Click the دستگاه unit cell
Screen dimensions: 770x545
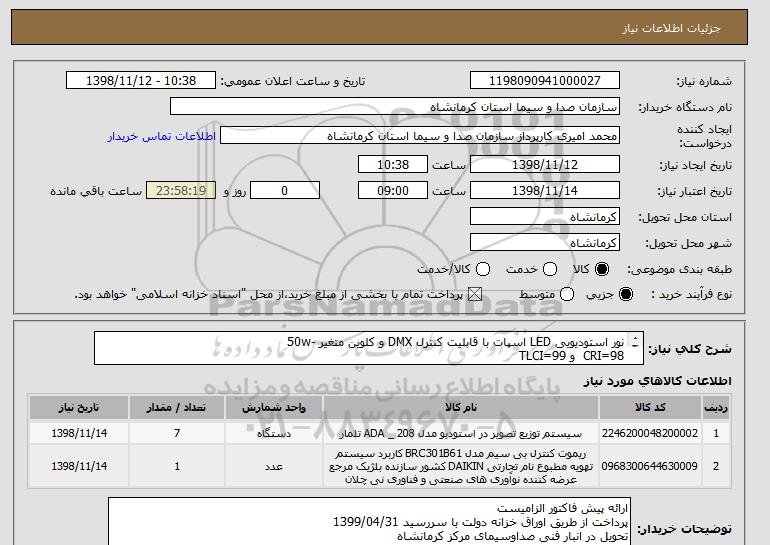pos(274,434)
